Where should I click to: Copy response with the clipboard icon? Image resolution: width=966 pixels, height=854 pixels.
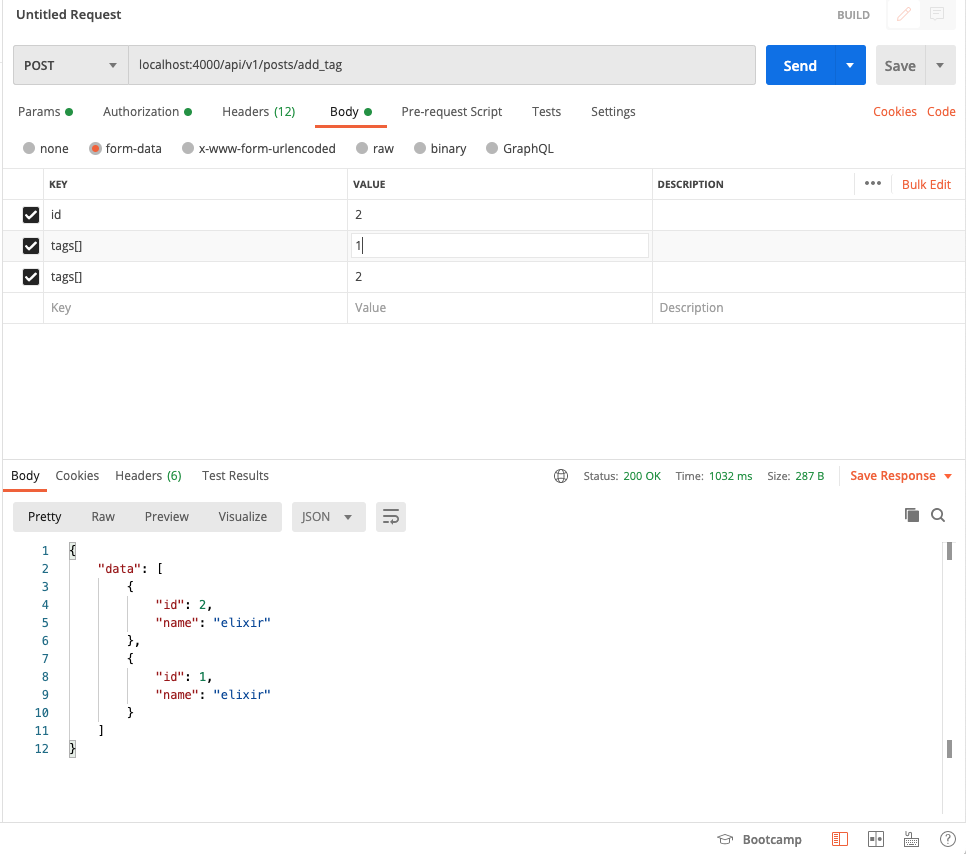coord(912,515)
